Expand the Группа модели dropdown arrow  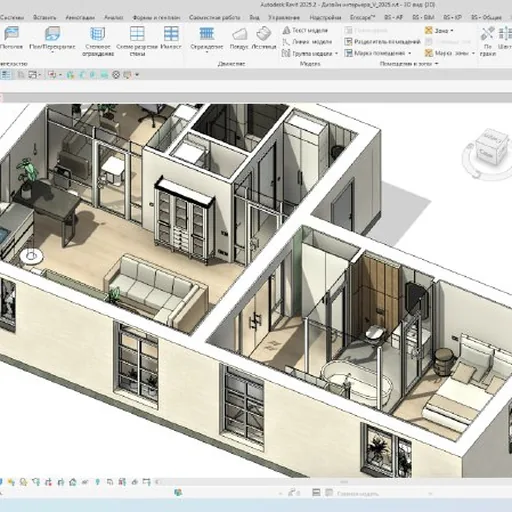point(336,53)
